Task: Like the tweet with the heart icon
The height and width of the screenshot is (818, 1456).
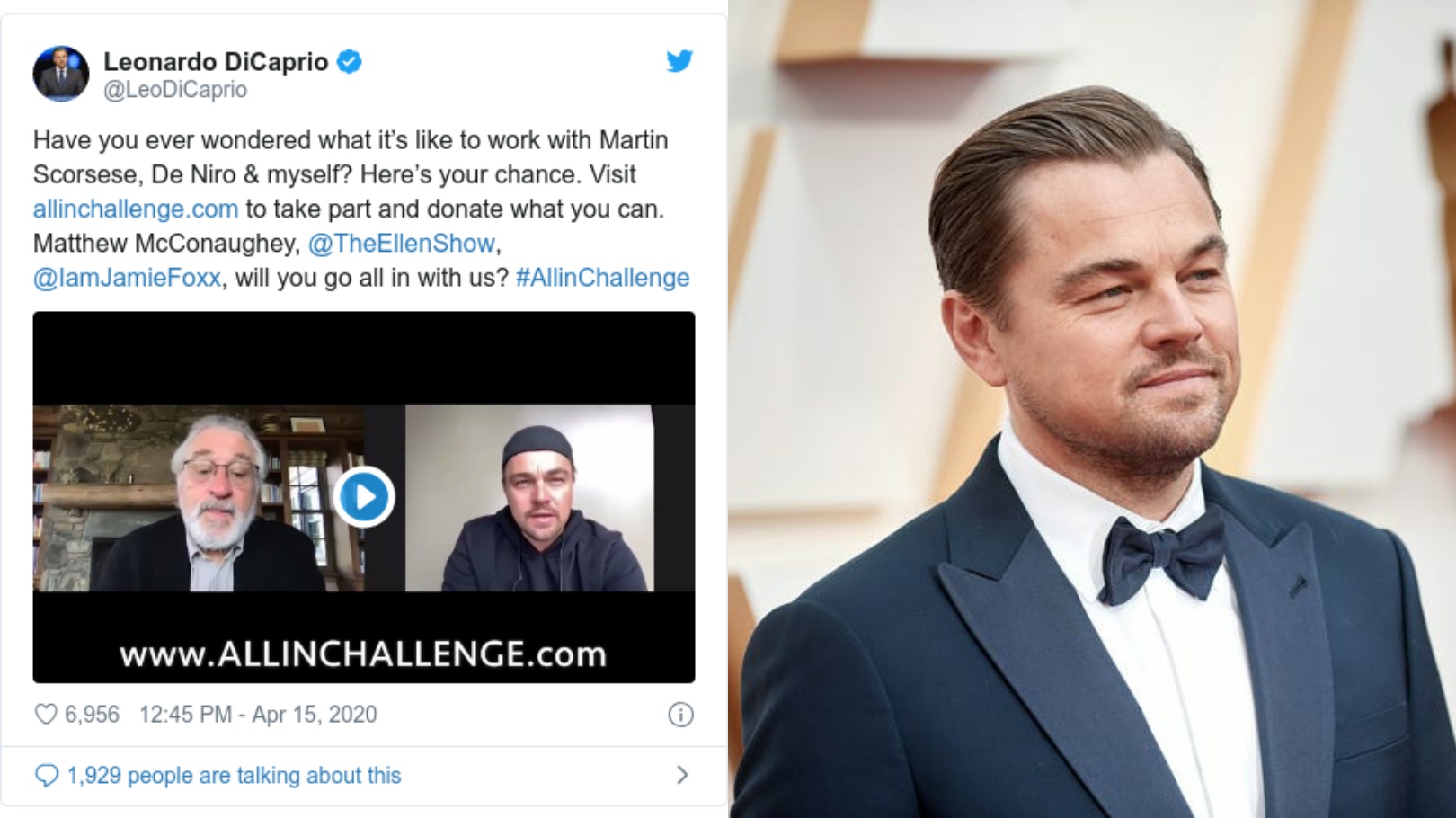Action: click(46, 715)
